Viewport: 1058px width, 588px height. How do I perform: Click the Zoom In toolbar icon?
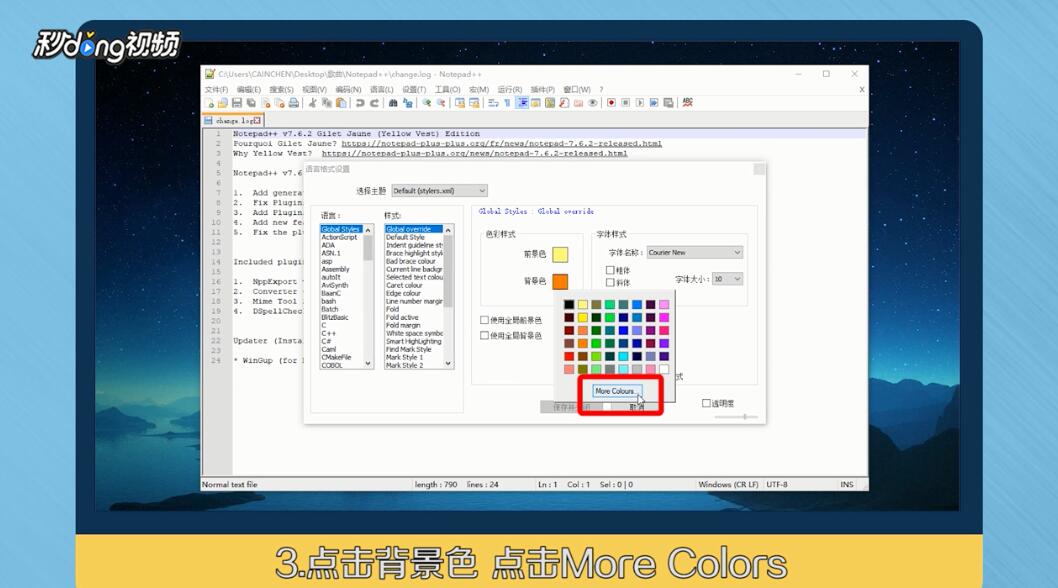(426, 103)
